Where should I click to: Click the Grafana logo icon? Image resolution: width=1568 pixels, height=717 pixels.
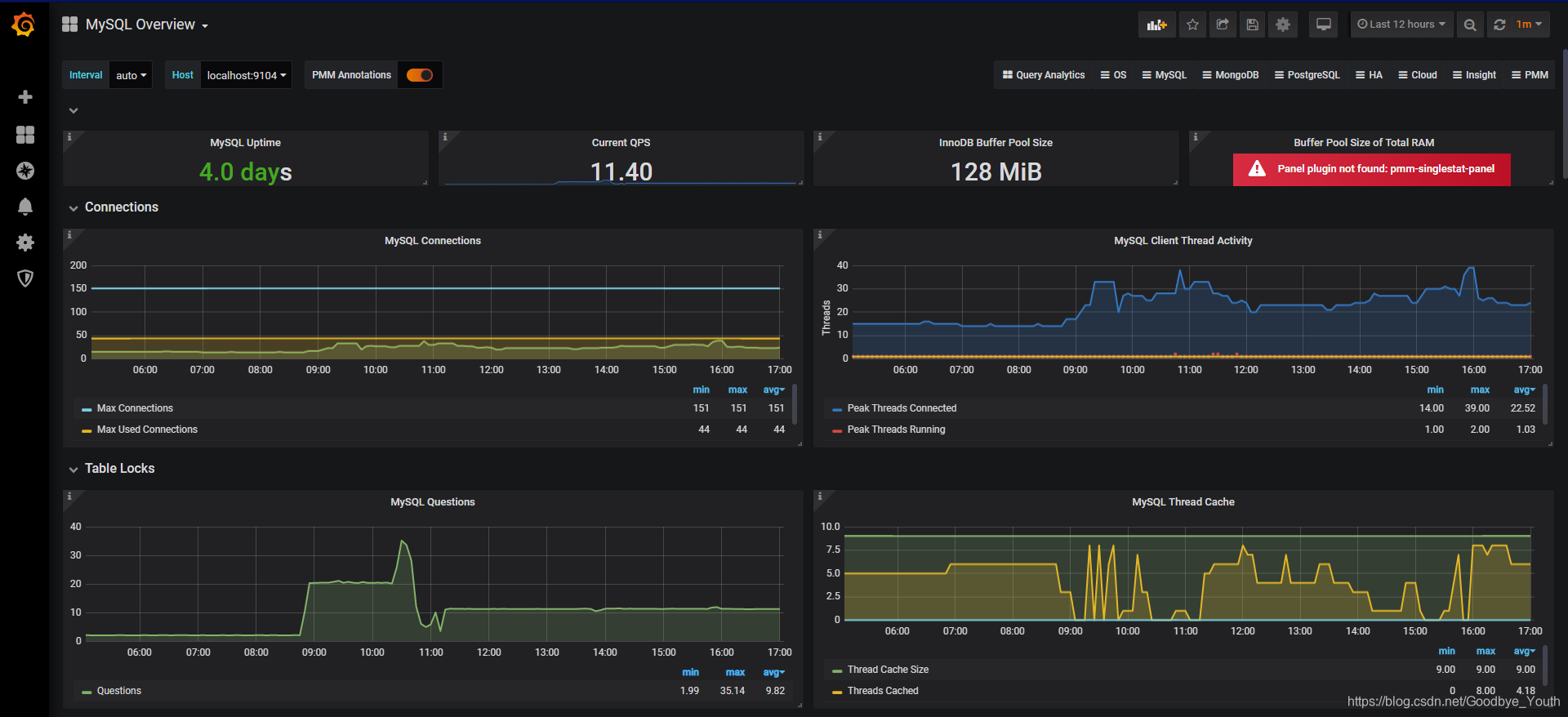point(24,24)
